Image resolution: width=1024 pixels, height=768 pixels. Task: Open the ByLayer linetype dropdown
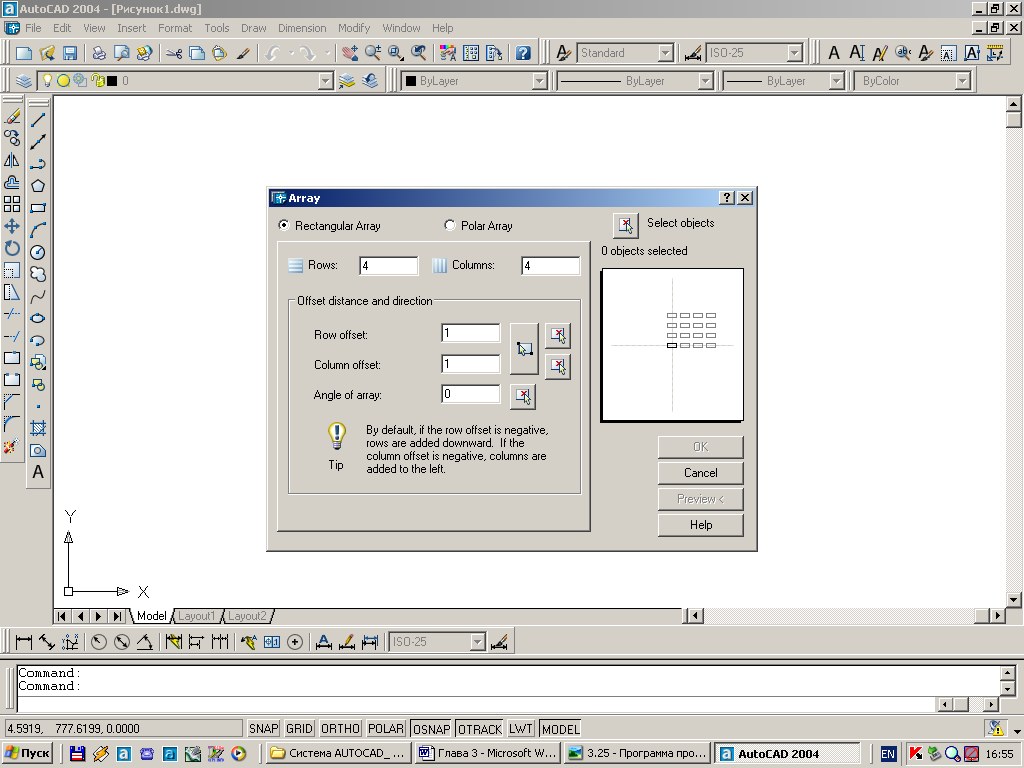705,81
